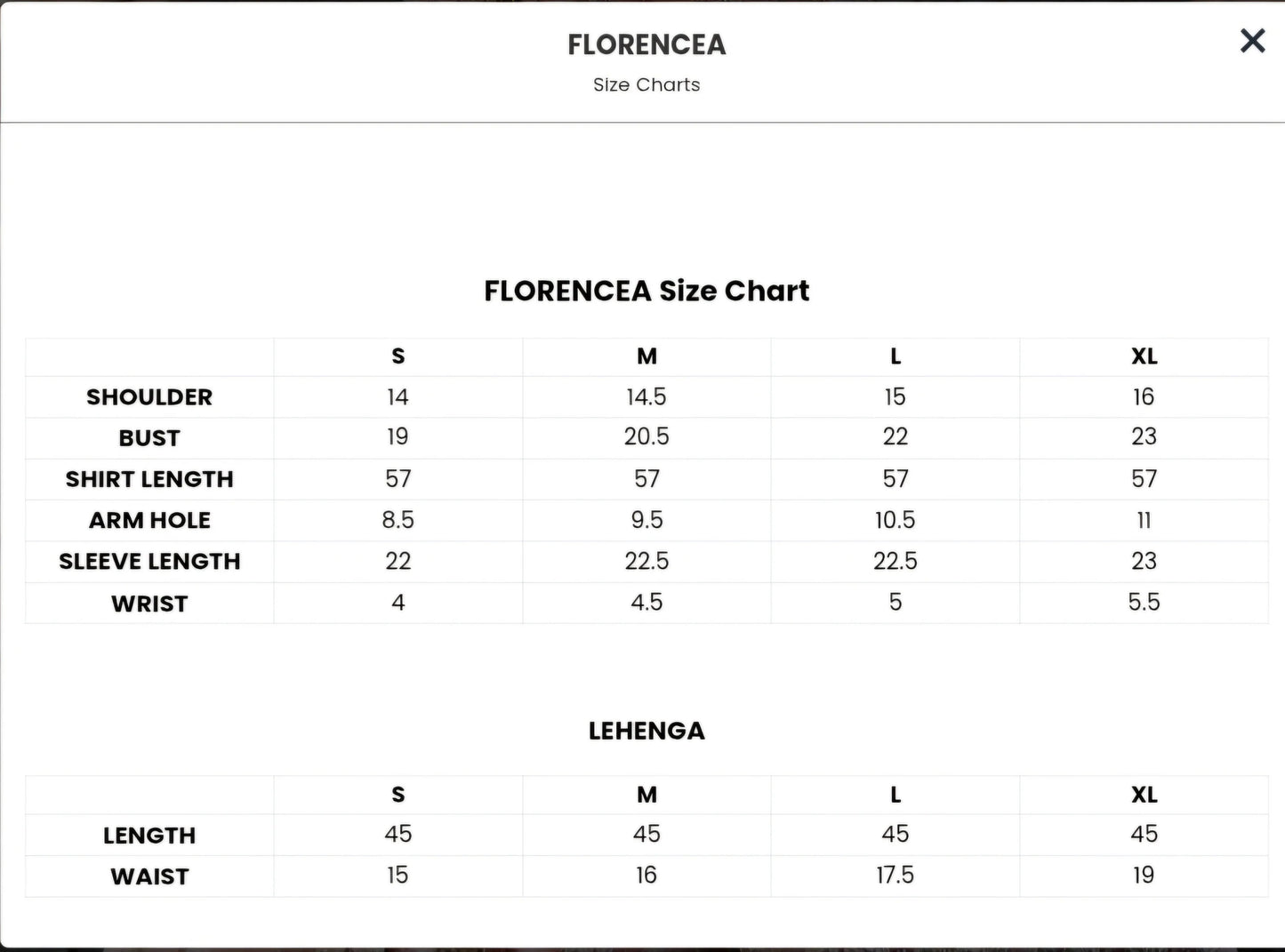Click the wrist value 5.5 for XL

coord(1144,602)
